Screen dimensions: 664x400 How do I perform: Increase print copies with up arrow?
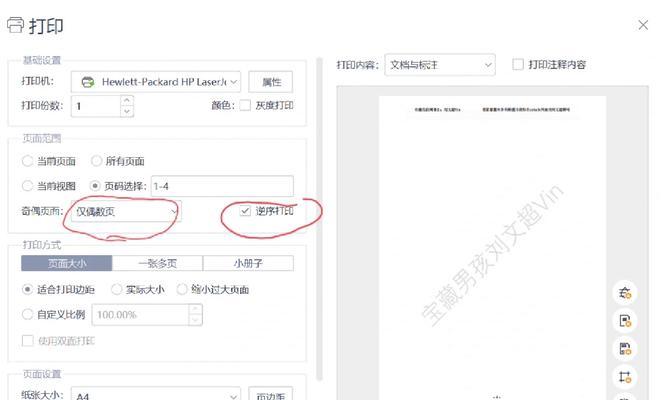(x=127, y=100)
